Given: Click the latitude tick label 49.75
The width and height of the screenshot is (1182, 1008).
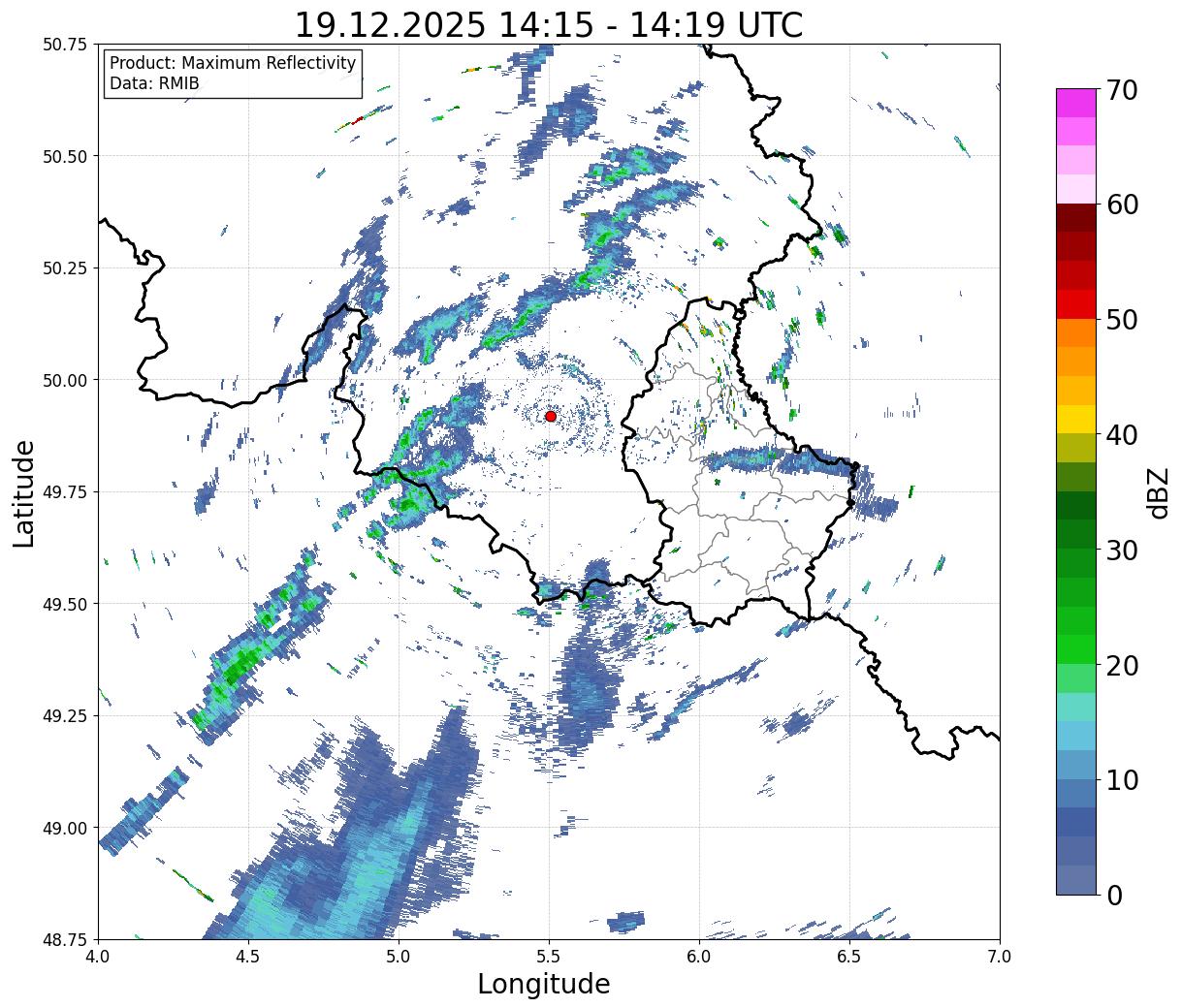Looking at the screenshot, I should pos(65,491).
